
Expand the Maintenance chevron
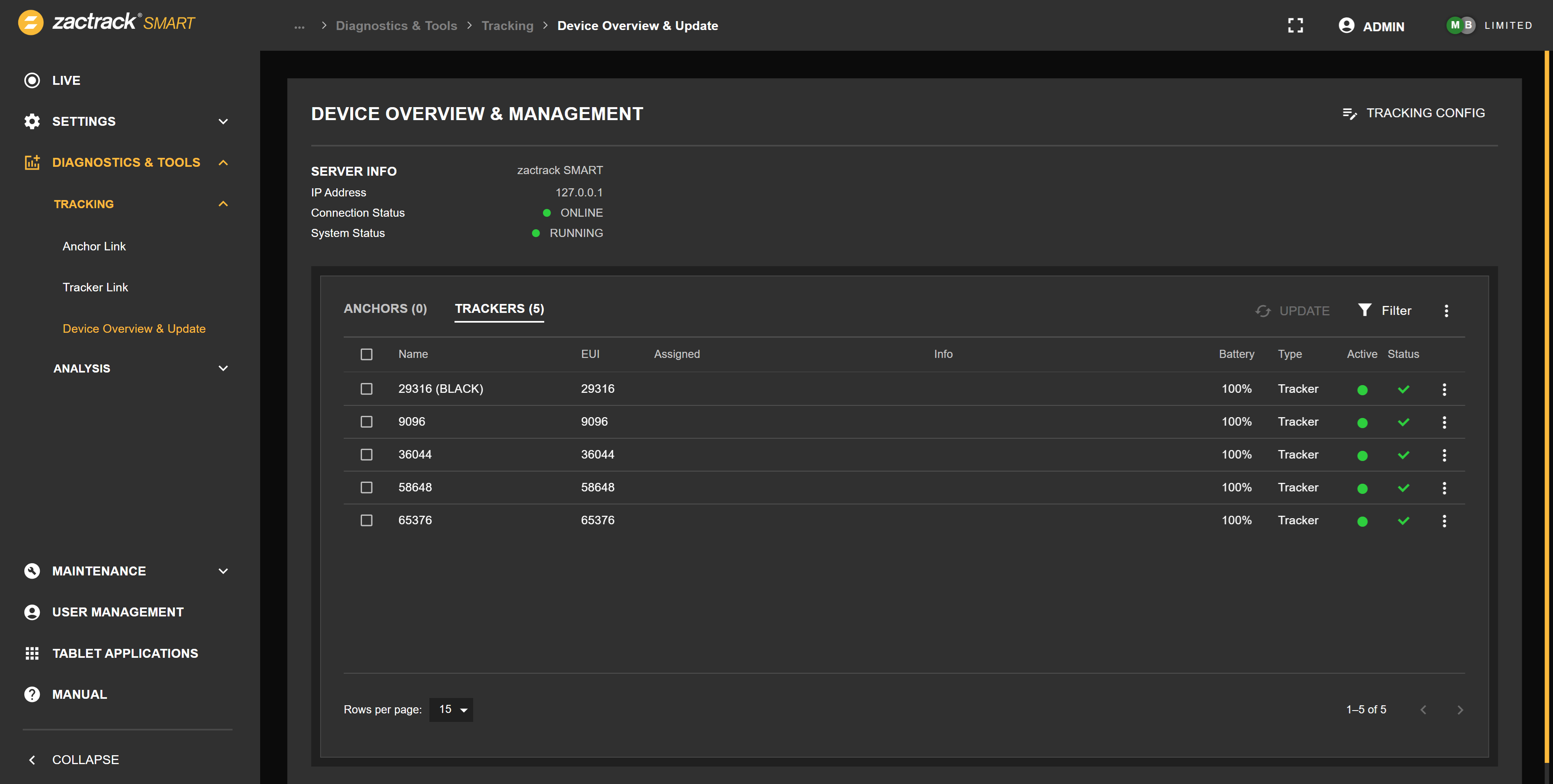tap(223, 571)
